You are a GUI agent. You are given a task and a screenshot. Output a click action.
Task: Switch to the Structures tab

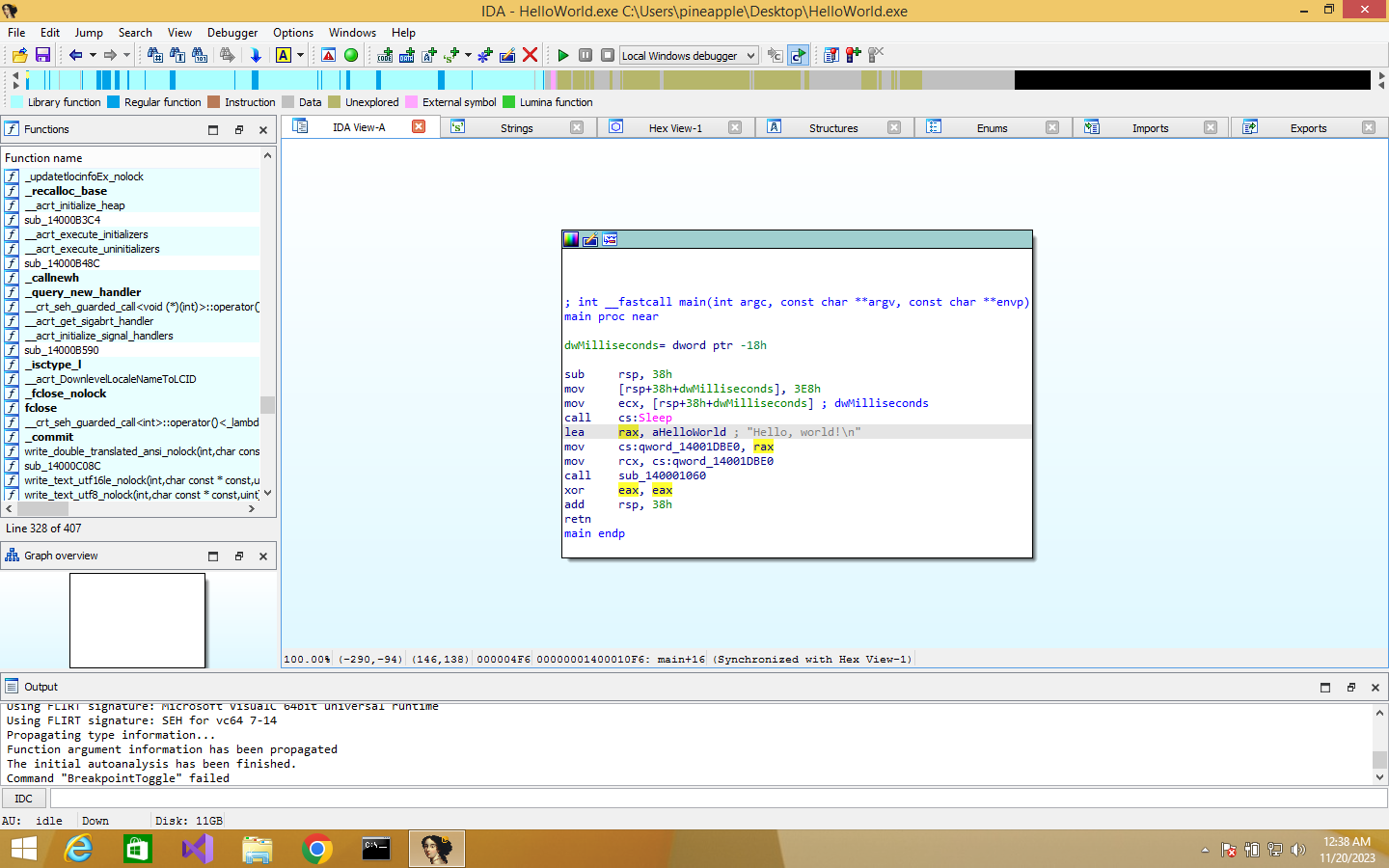point(833,128)
